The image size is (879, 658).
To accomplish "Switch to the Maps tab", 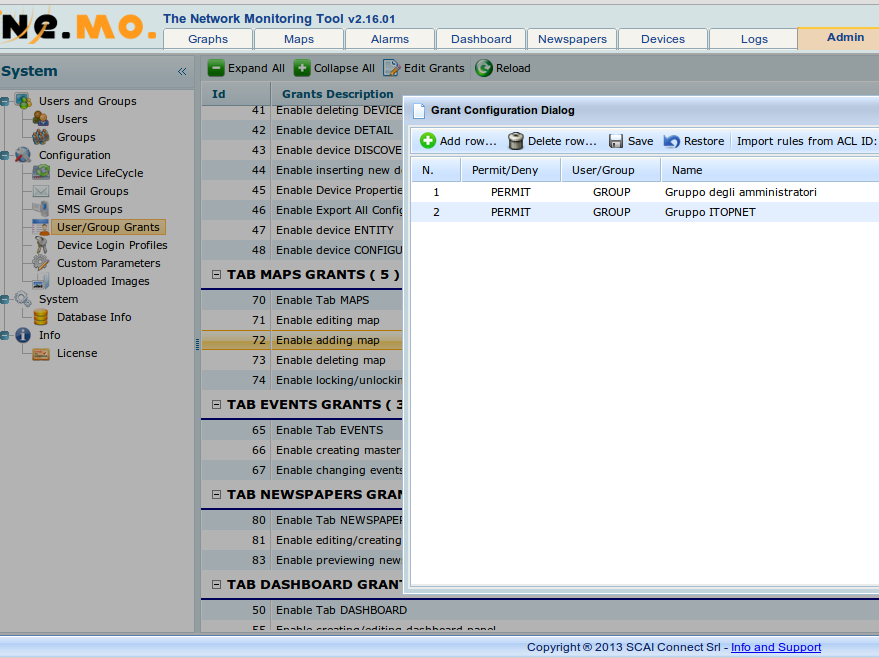I will 299,39.
